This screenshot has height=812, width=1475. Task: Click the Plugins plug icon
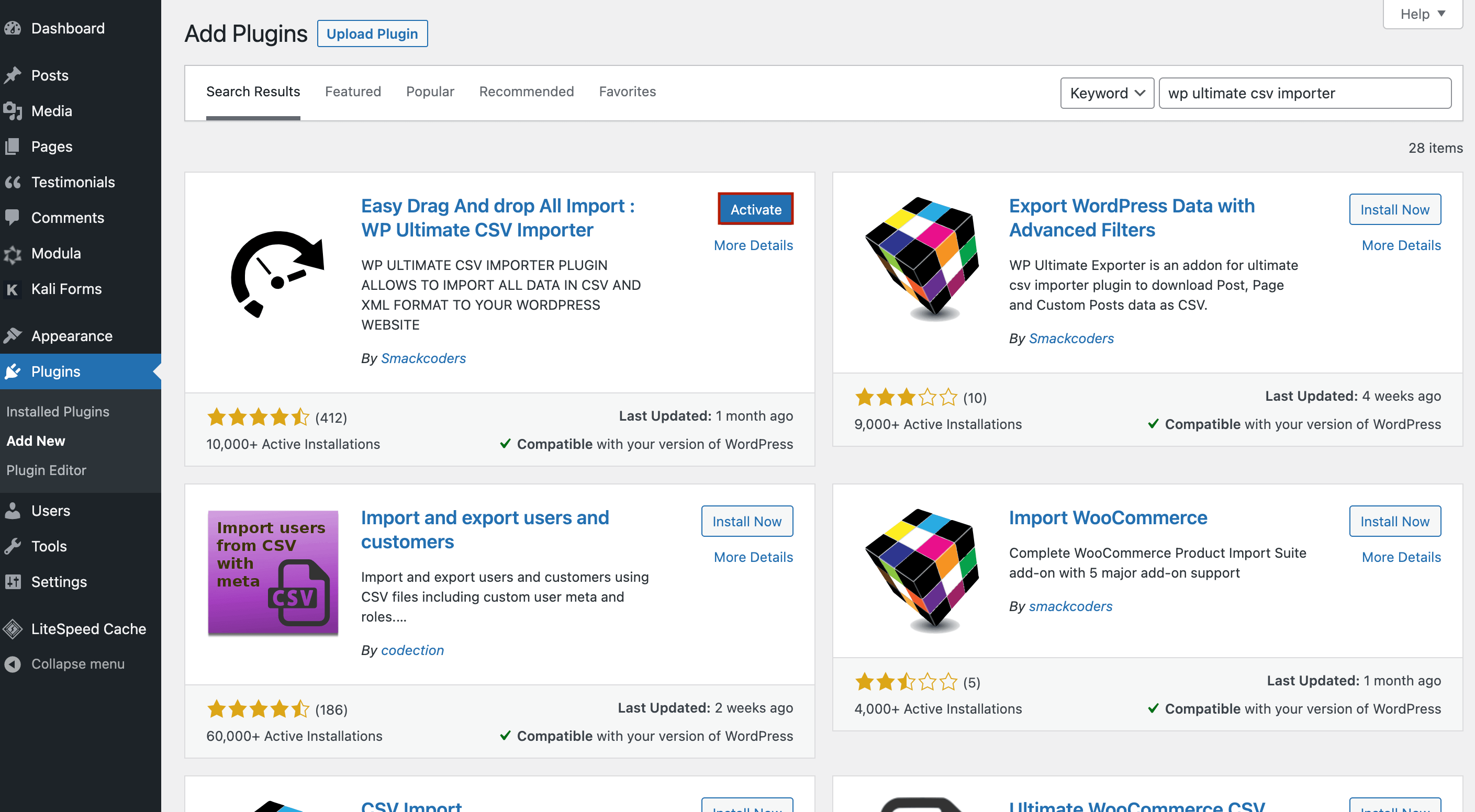point(13,371)
